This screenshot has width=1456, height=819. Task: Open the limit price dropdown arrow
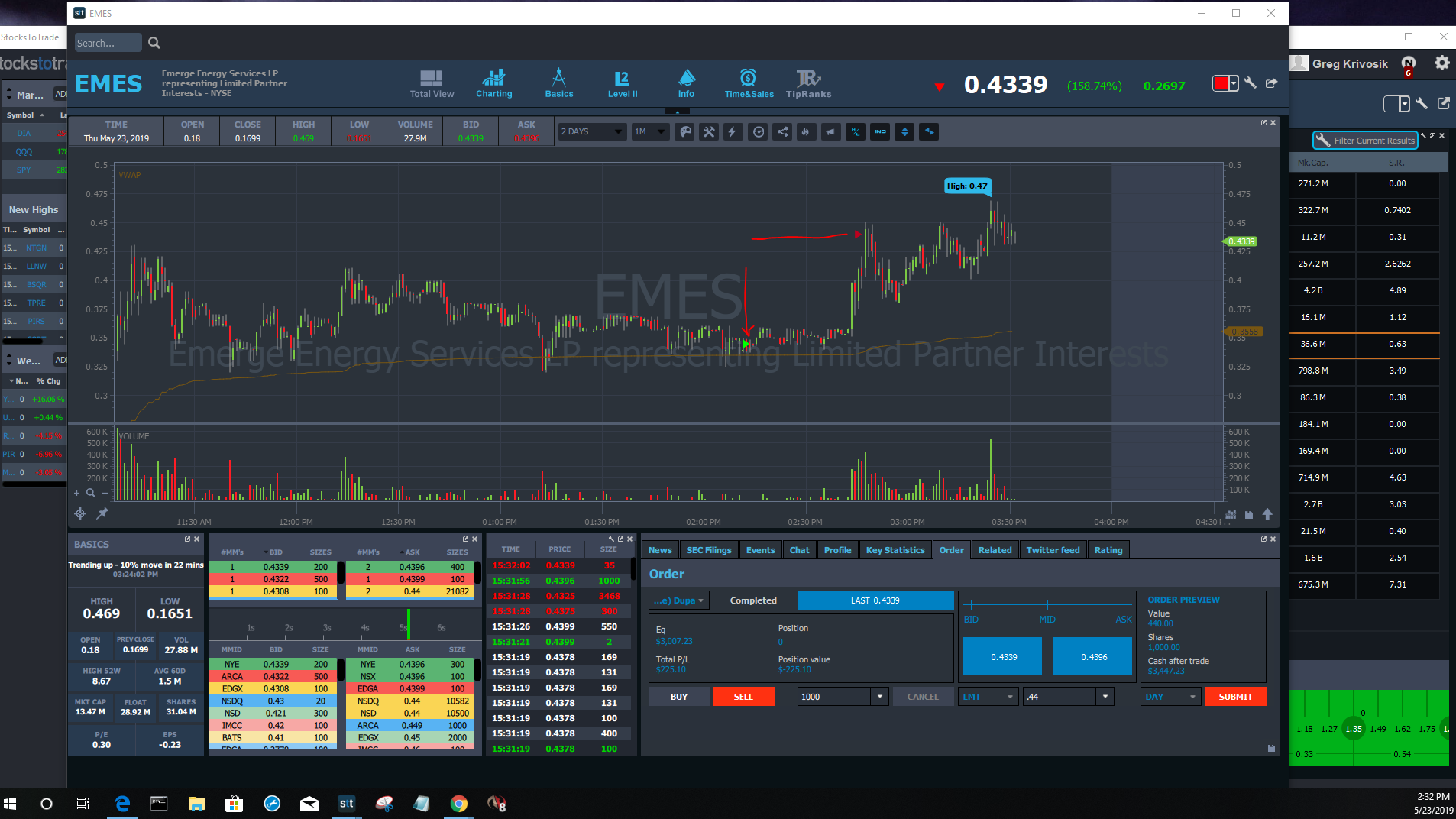point(1105,697)
